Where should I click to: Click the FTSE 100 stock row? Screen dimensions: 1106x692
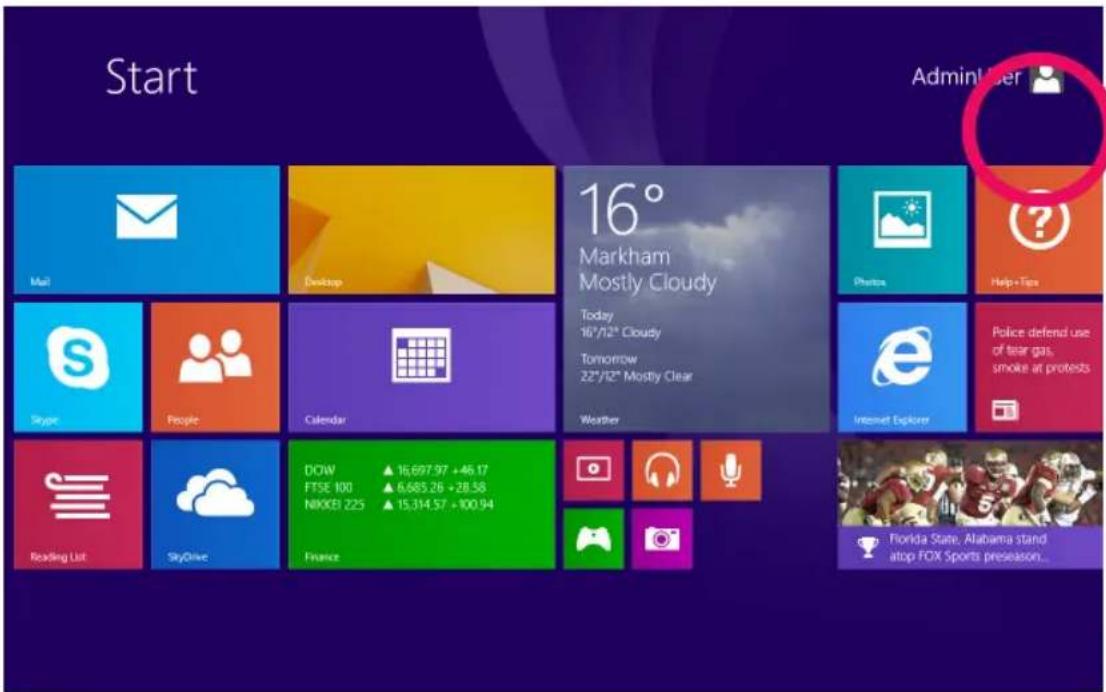395,487
